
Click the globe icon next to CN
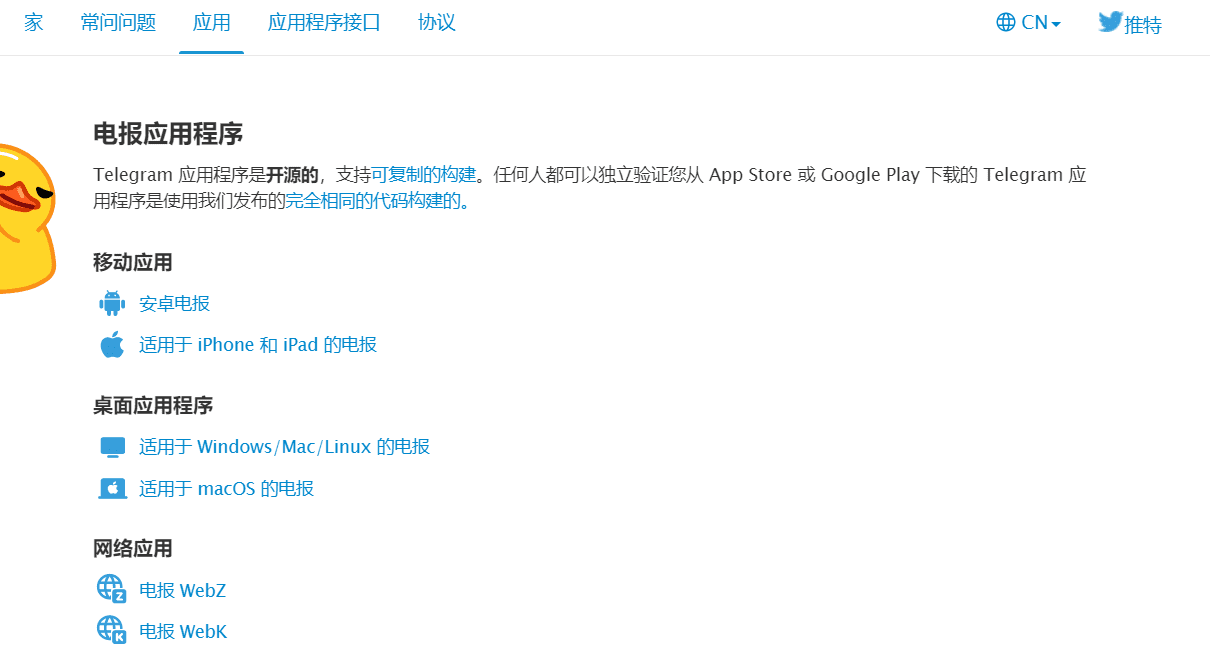(1004, 21)
